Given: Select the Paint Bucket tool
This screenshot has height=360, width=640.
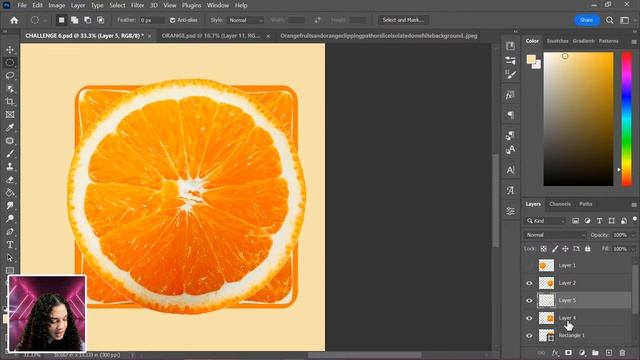Looking at the screenshot, I should [x=10, y=193].
